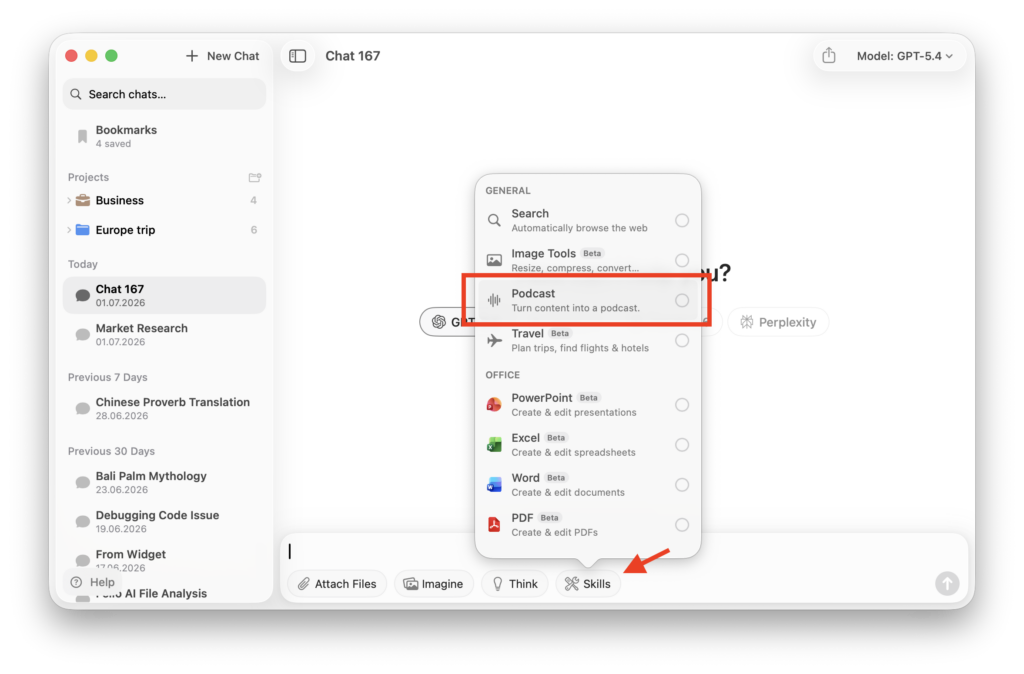Click the Bookmarks ribbon icon
This screenshot has width=1024, height=674.
click(82, 136)
